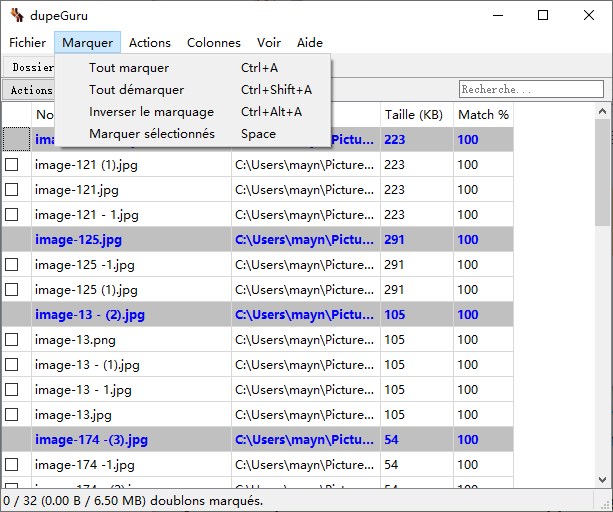Check the box for image-13 - (1).jpg

tap(12, 365)
